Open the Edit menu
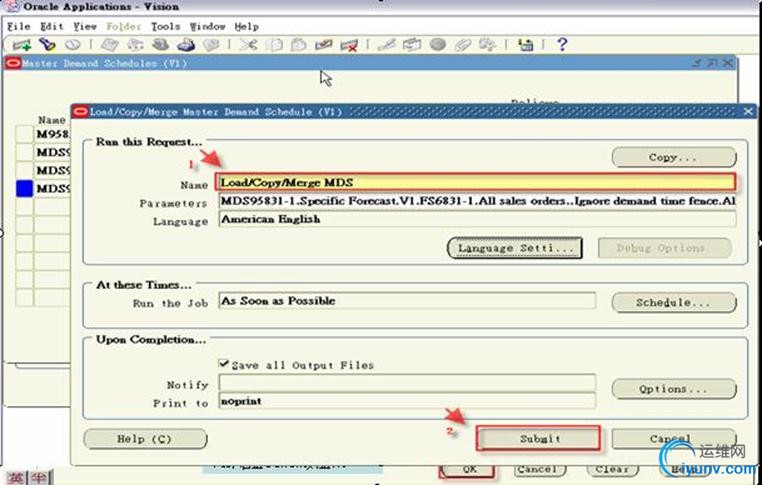This screenshot has width=762, height=485. [x=52, y=26]
